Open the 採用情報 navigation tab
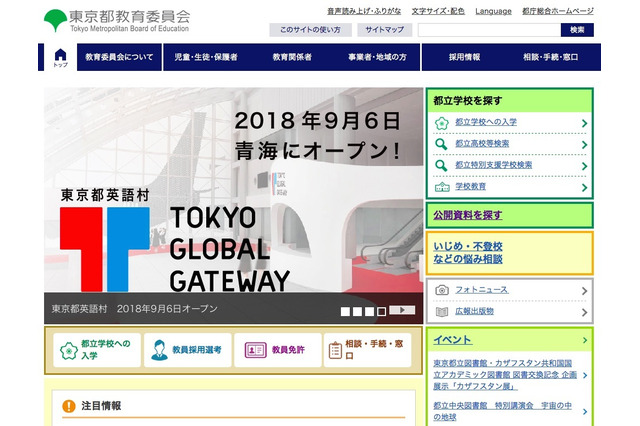 [x=464, y=57]
